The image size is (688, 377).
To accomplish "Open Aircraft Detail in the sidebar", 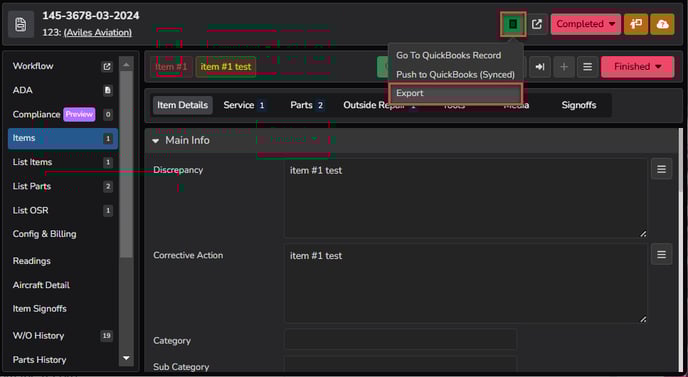I will [x=63, y=285].
